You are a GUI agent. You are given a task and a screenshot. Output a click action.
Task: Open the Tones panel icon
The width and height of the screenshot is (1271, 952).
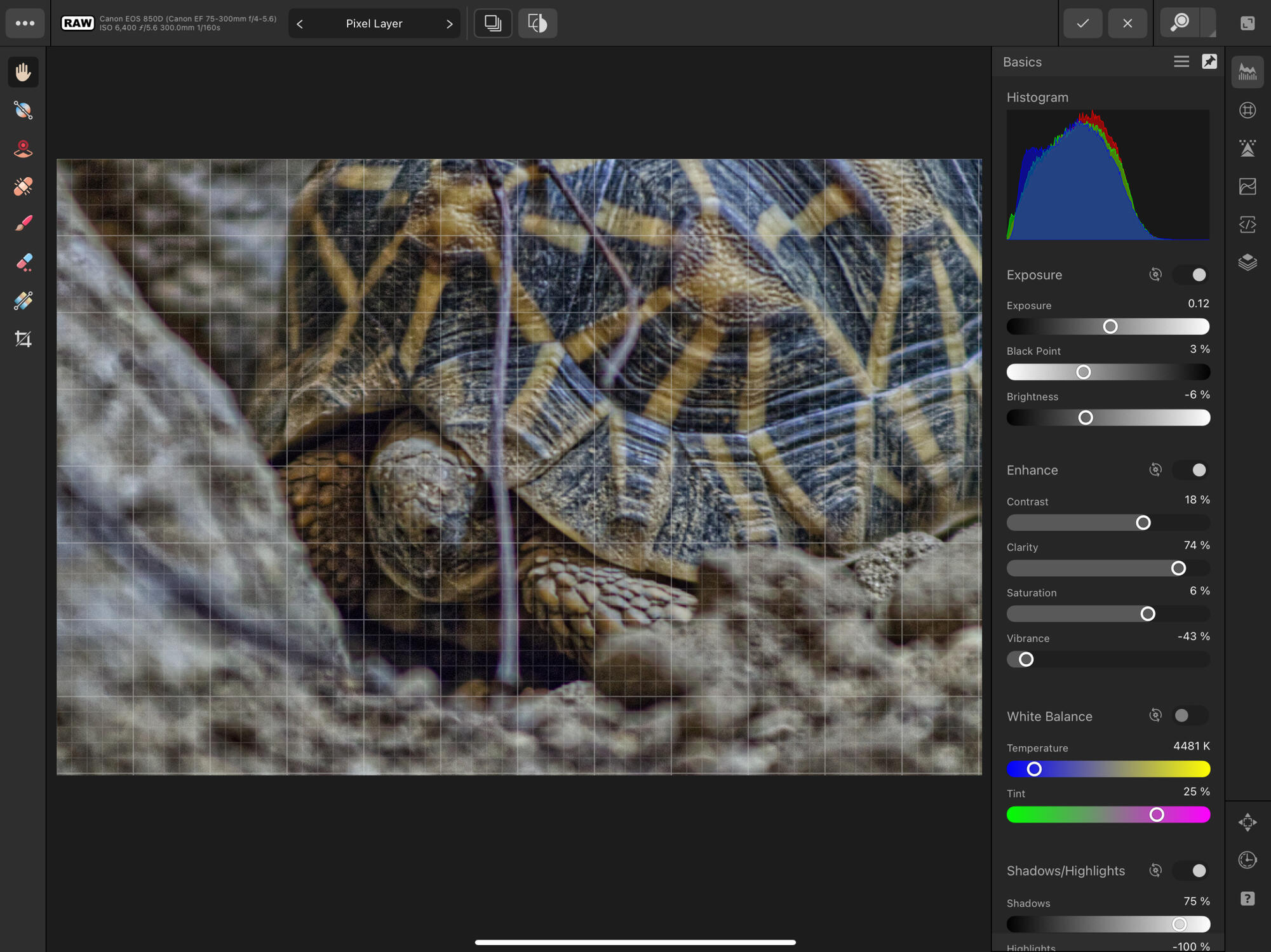[1247, 187]
